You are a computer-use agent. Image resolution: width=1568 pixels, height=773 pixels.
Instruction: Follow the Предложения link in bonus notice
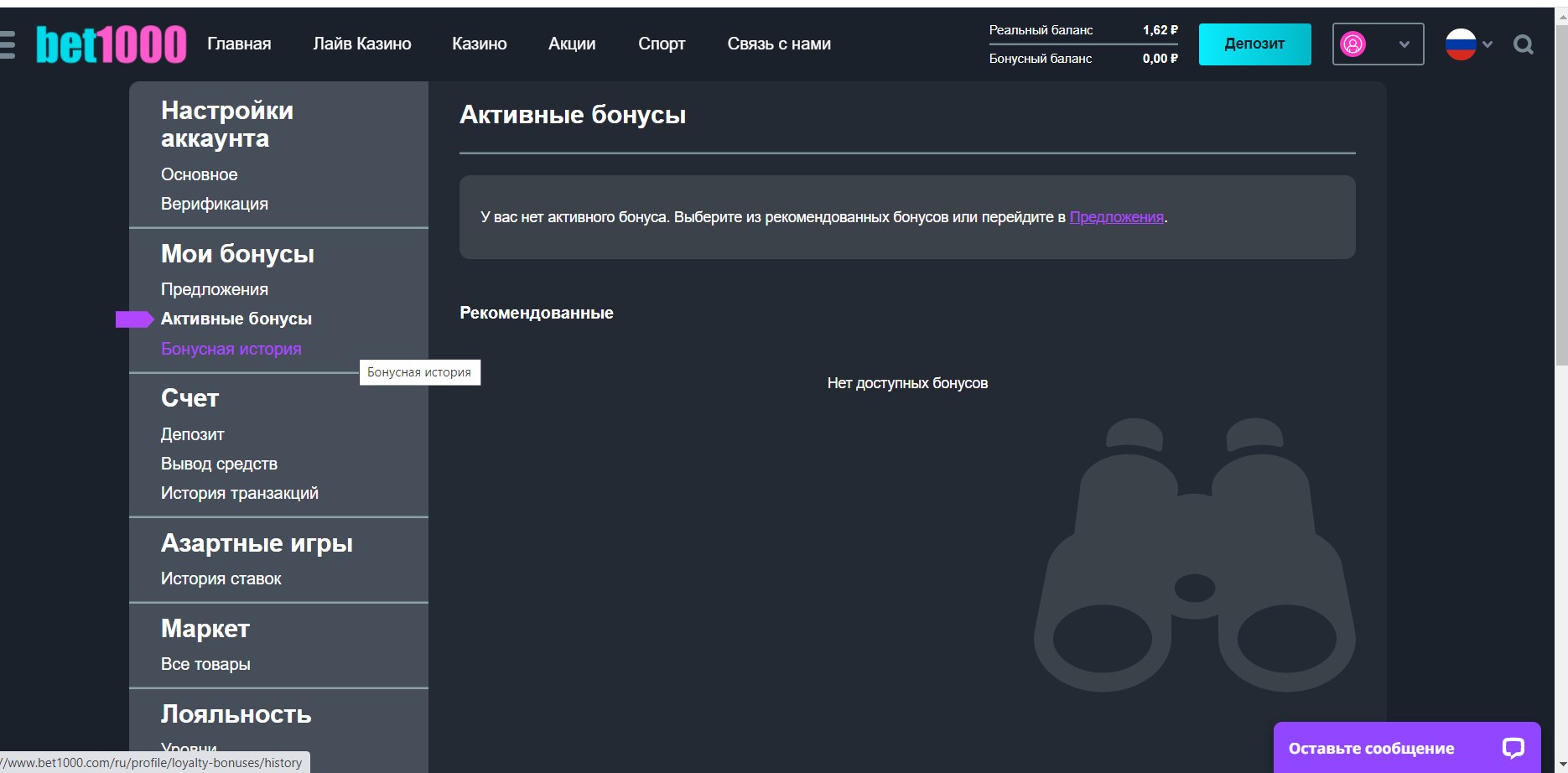click(x=1116, y=217)
